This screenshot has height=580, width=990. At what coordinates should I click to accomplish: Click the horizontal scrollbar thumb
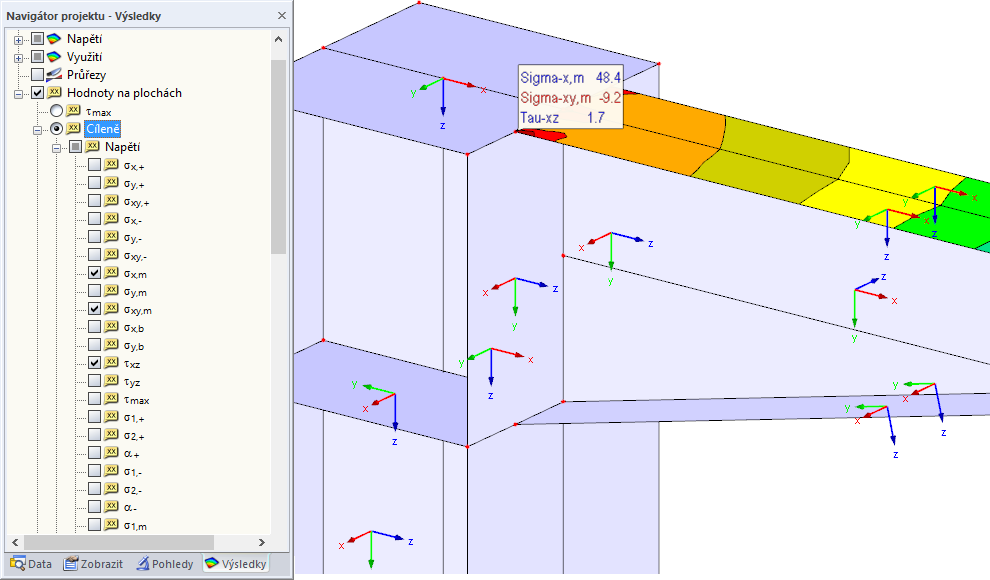tap(119, 542)
